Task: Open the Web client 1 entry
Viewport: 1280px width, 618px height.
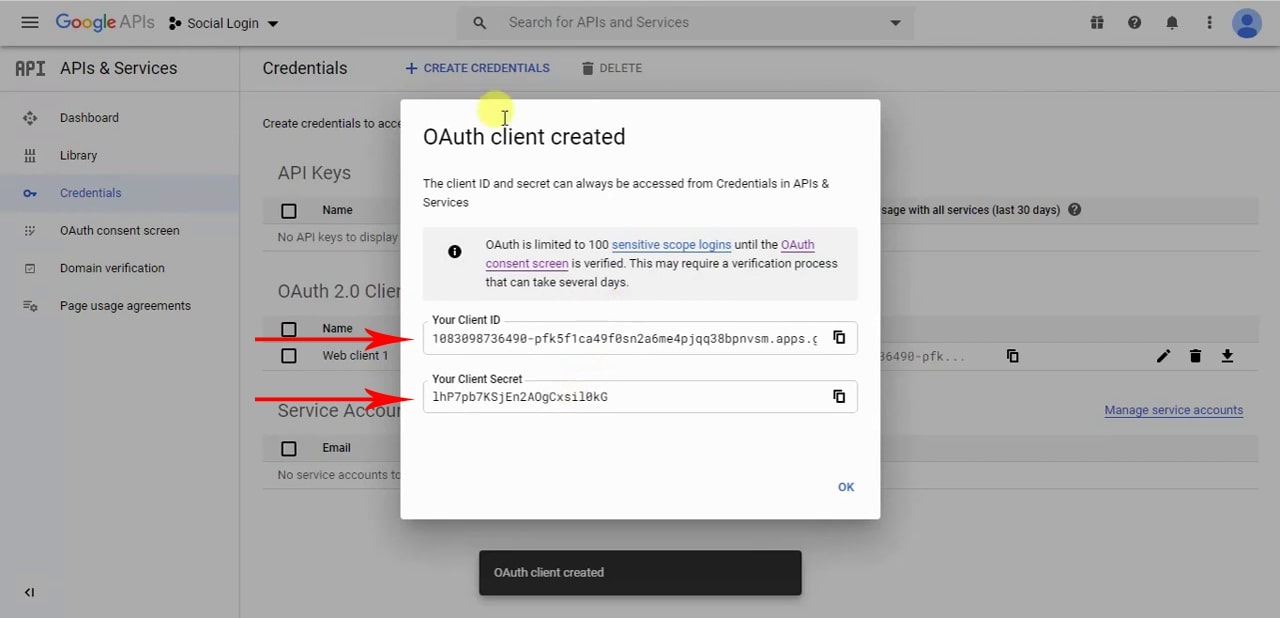Action: [x=355, y=356]
